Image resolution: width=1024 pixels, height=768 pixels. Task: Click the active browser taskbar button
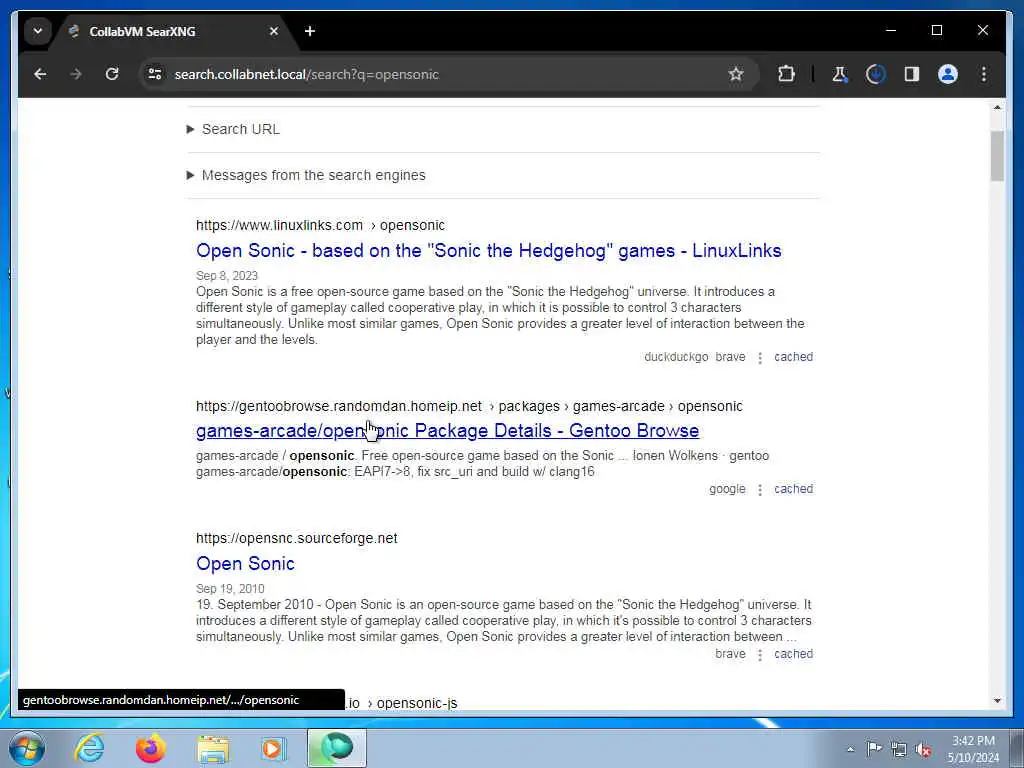(337, 748)
